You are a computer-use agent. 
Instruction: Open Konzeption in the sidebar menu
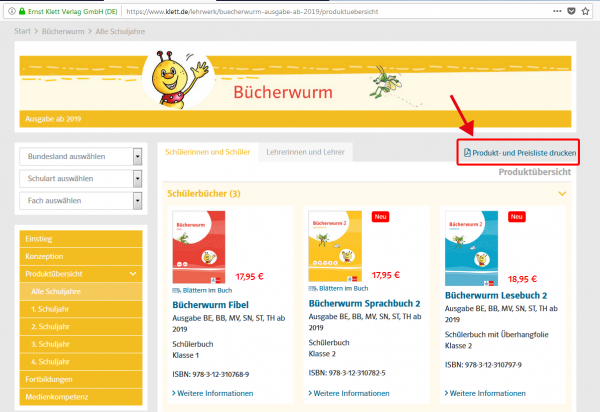click(x=81, y=256)
